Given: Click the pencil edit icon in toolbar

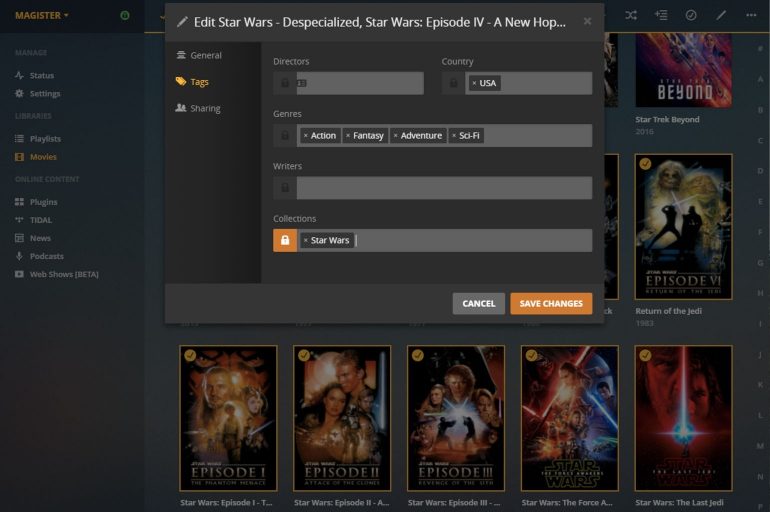Looking at the screenshot, I should [721, 15].
